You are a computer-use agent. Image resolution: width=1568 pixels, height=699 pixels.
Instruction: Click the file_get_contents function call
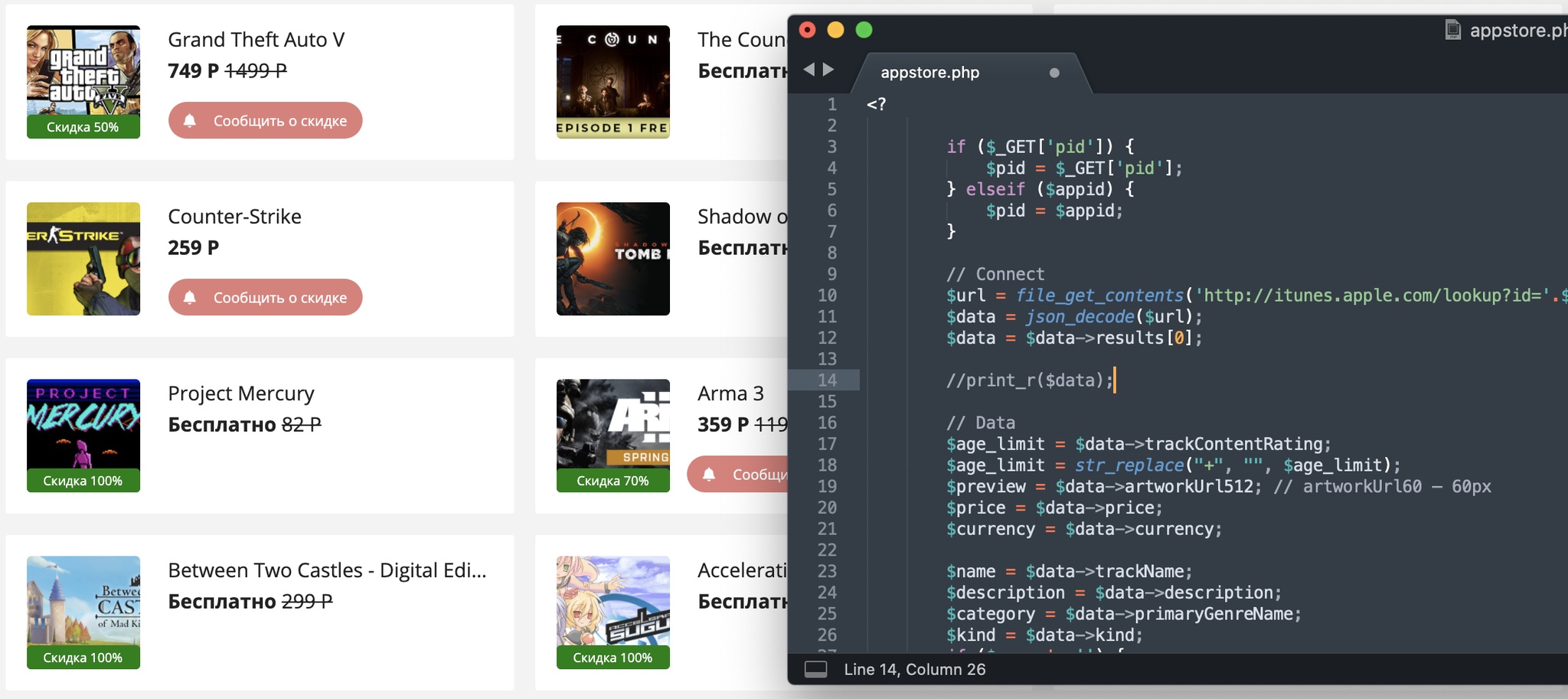coord(1099,296)
